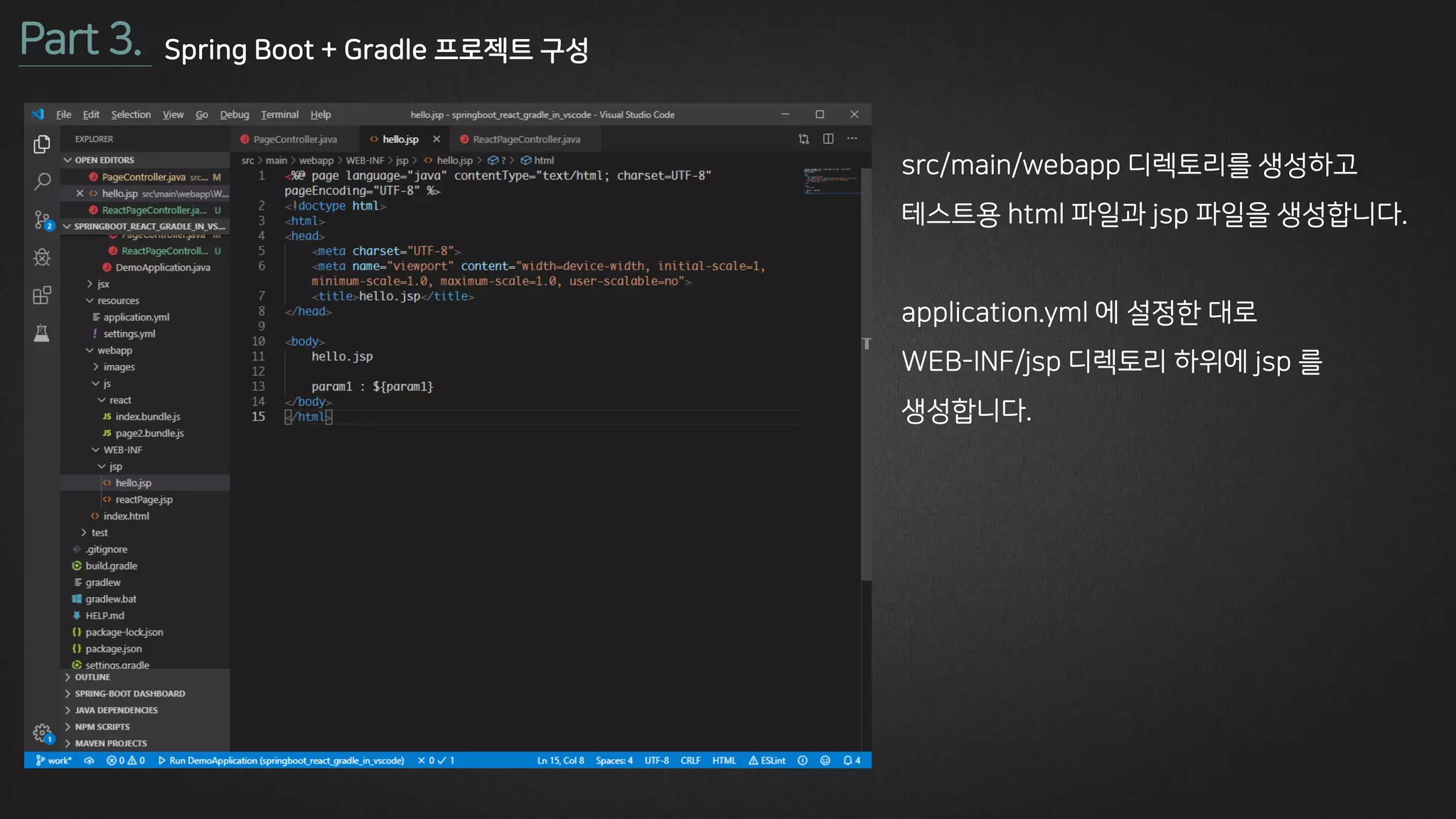Open the Search view in activity bar

[x=42, y=182]
